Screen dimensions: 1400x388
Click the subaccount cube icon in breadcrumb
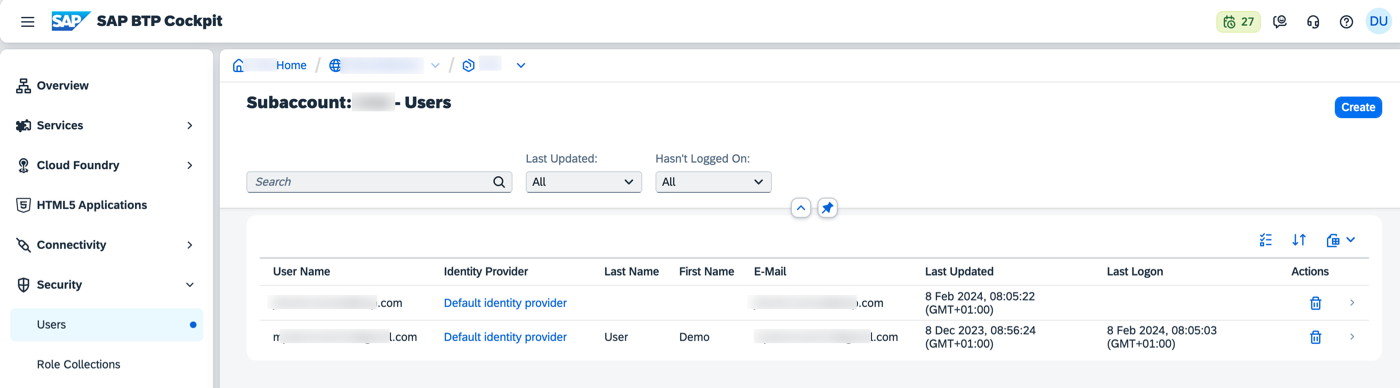point(468,65)
